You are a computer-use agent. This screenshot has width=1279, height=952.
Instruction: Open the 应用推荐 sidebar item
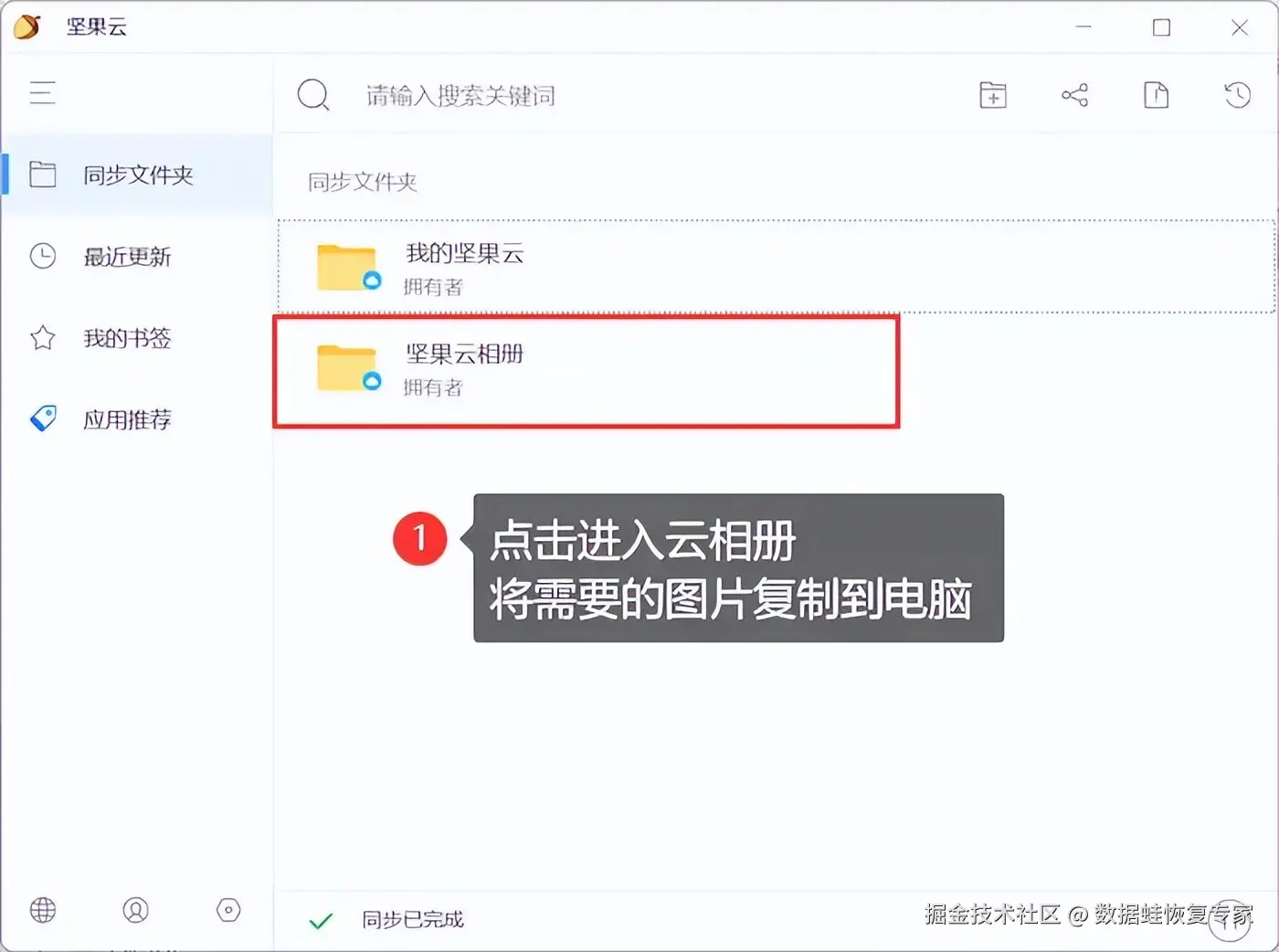click(x=137, y=419)
